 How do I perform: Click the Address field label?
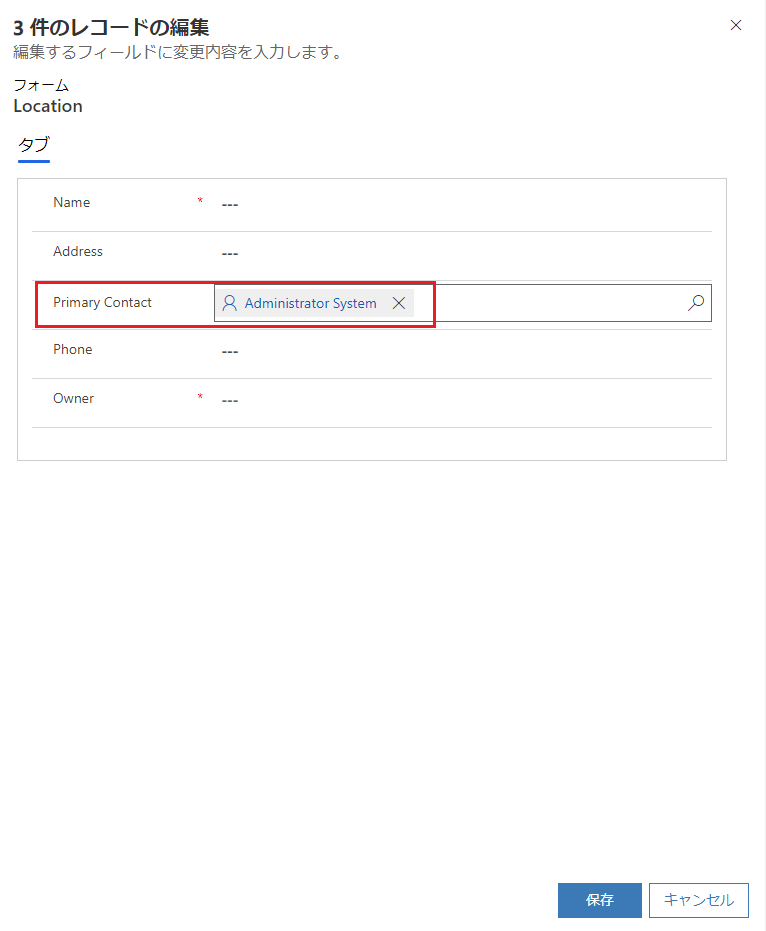pyautogui.click(x=78, y=252)
